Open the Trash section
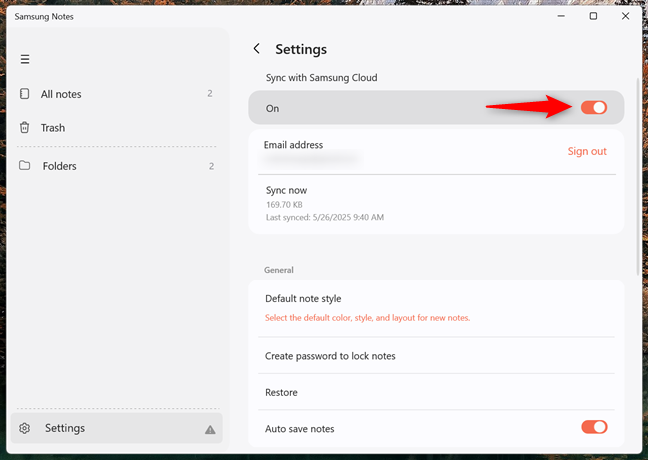Screen dimensions: 648x460 pyautogui.click(x=116, y=127)
